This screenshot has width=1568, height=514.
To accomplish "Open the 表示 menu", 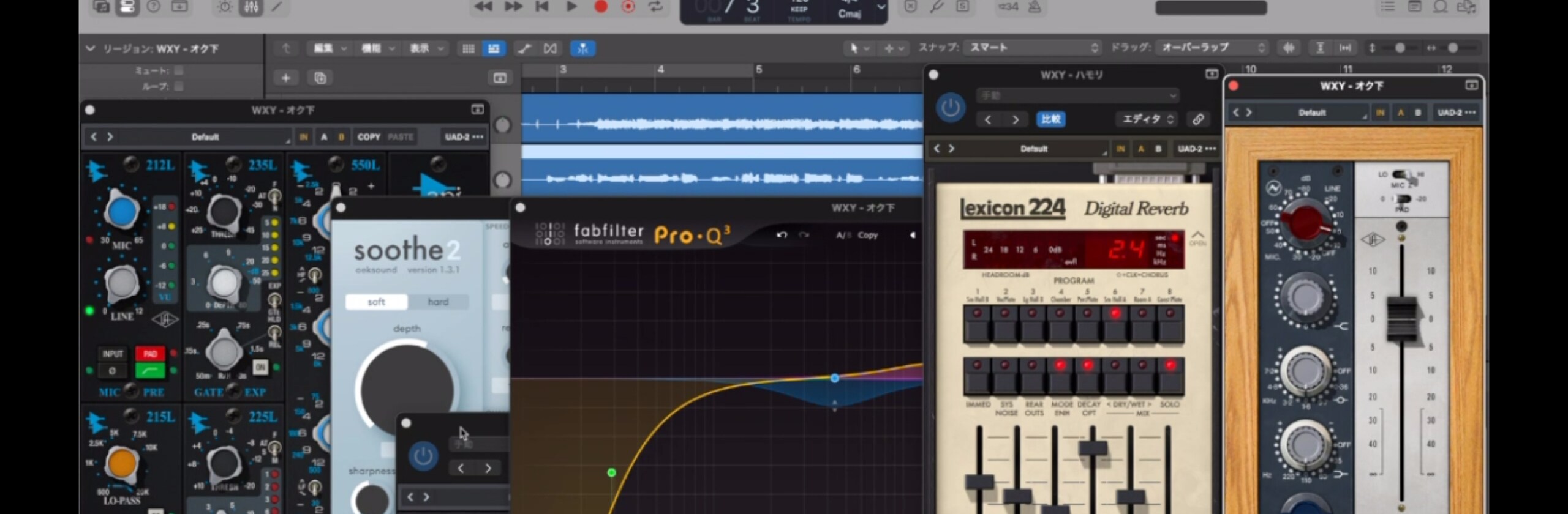I will click(x=426, y=48).
